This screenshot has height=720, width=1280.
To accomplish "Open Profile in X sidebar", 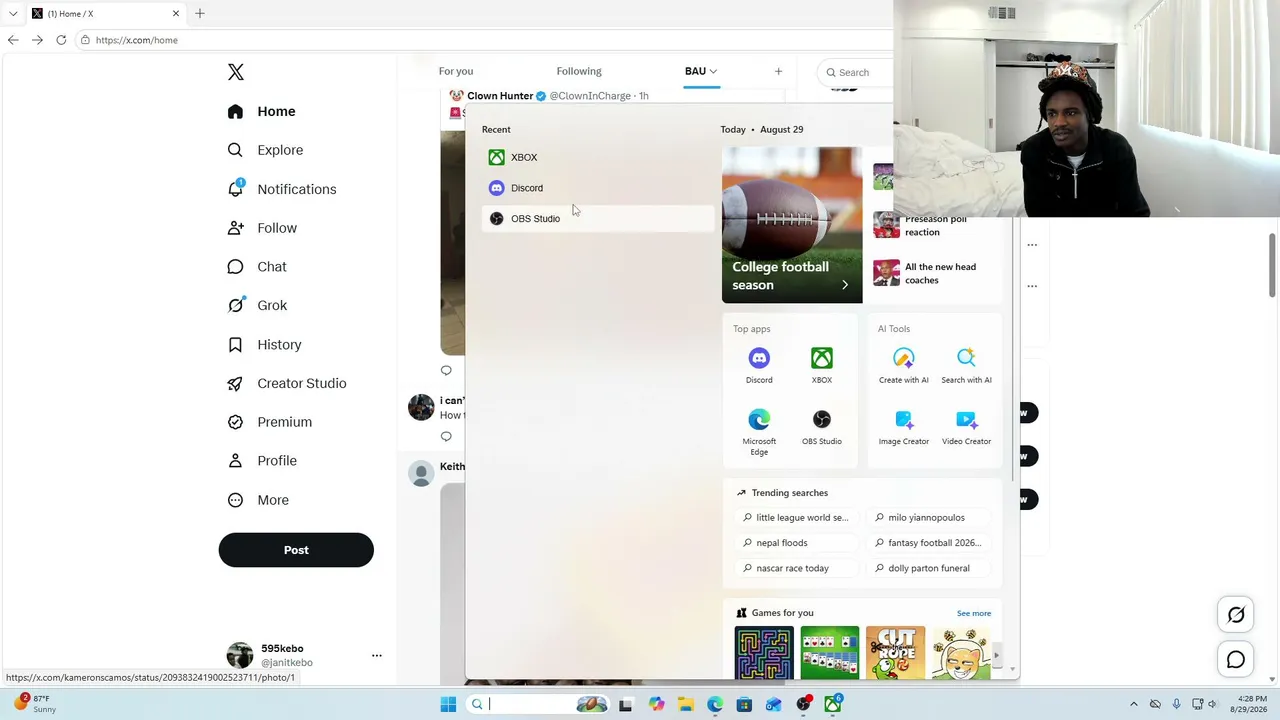I will coord(263,461).
